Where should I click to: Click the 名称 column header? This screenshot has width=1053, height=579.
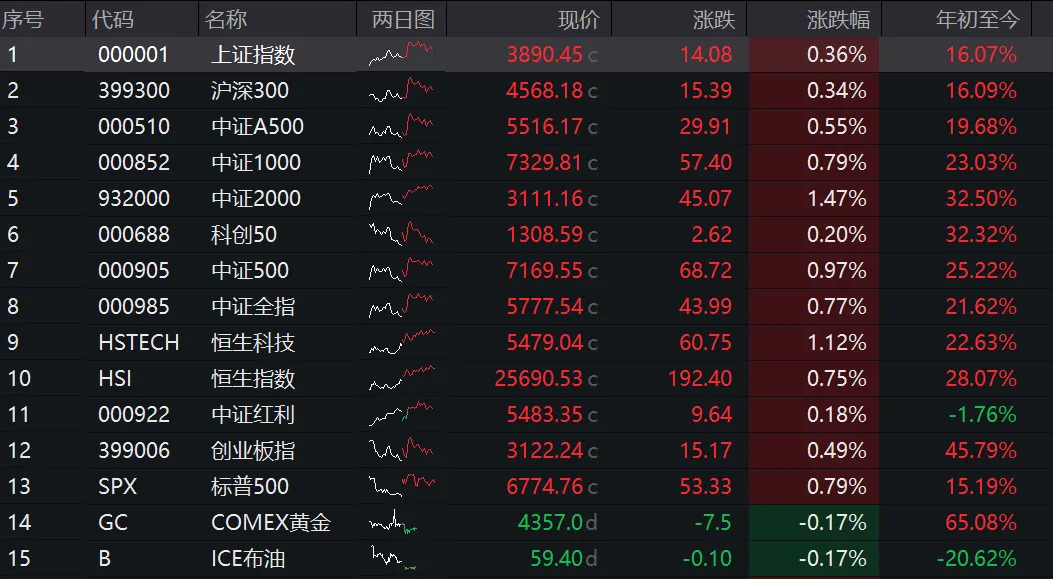(x=226, y=19)
